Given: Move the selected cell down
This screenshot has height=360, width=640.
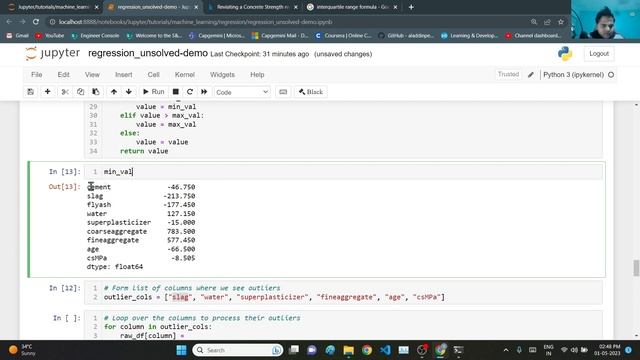Looking at the screenshot, I should [129, 92].
